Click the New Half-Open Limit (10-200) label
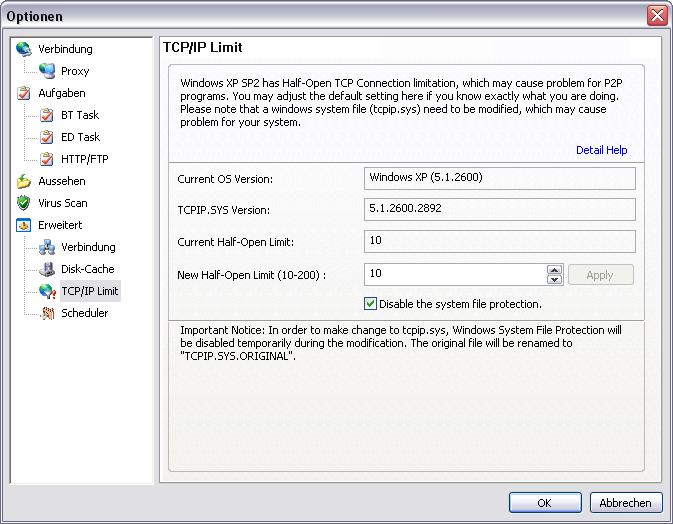Viewport: 673px width, 524px height. (252, 275)
